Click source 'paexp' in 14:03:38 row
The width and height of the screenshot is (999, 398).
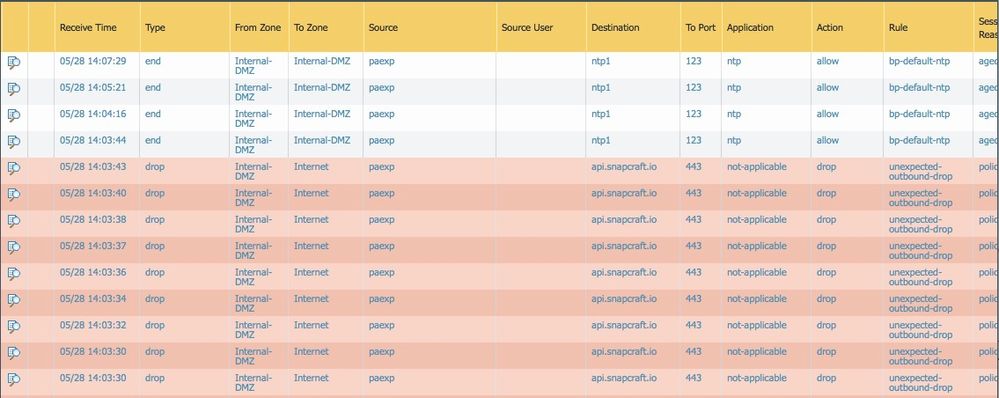point(382,220)
